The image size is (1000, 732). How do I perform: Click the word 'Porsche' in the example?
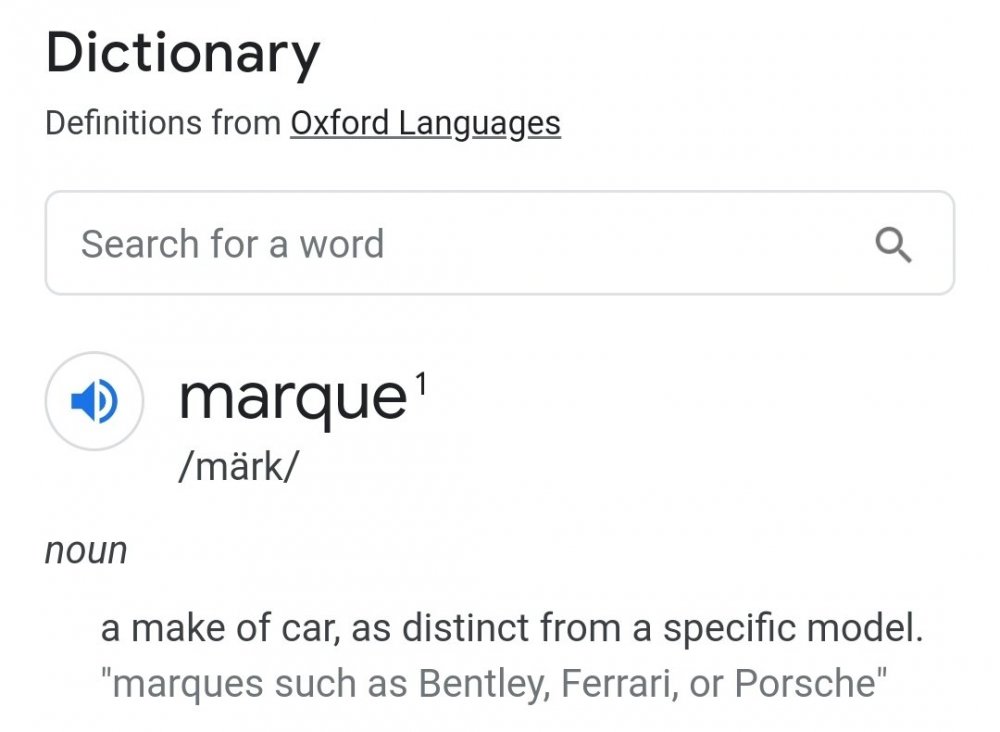coord(806,684)
